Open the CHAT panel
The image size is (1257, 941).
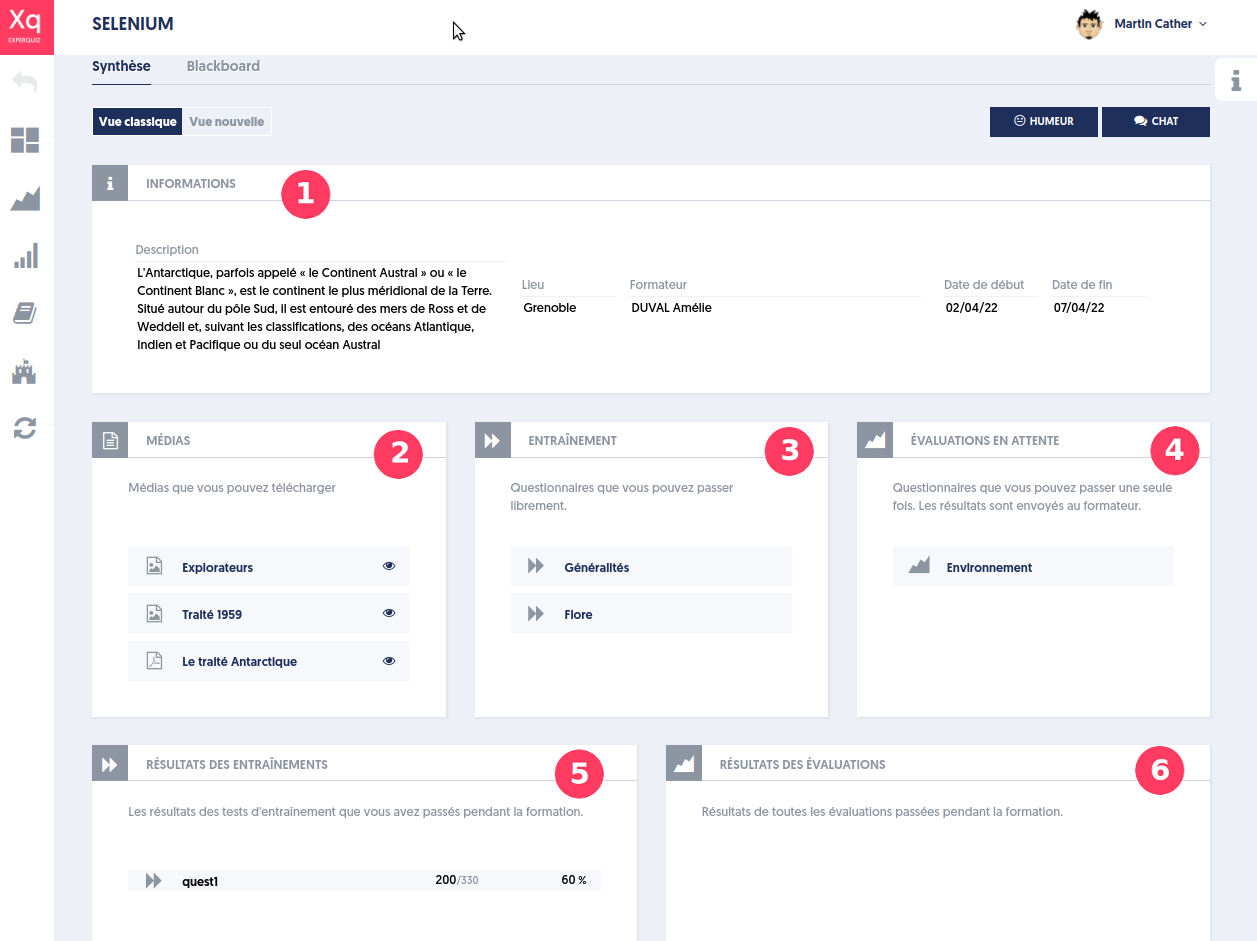pyautogui.click(x=1156, y=121)
